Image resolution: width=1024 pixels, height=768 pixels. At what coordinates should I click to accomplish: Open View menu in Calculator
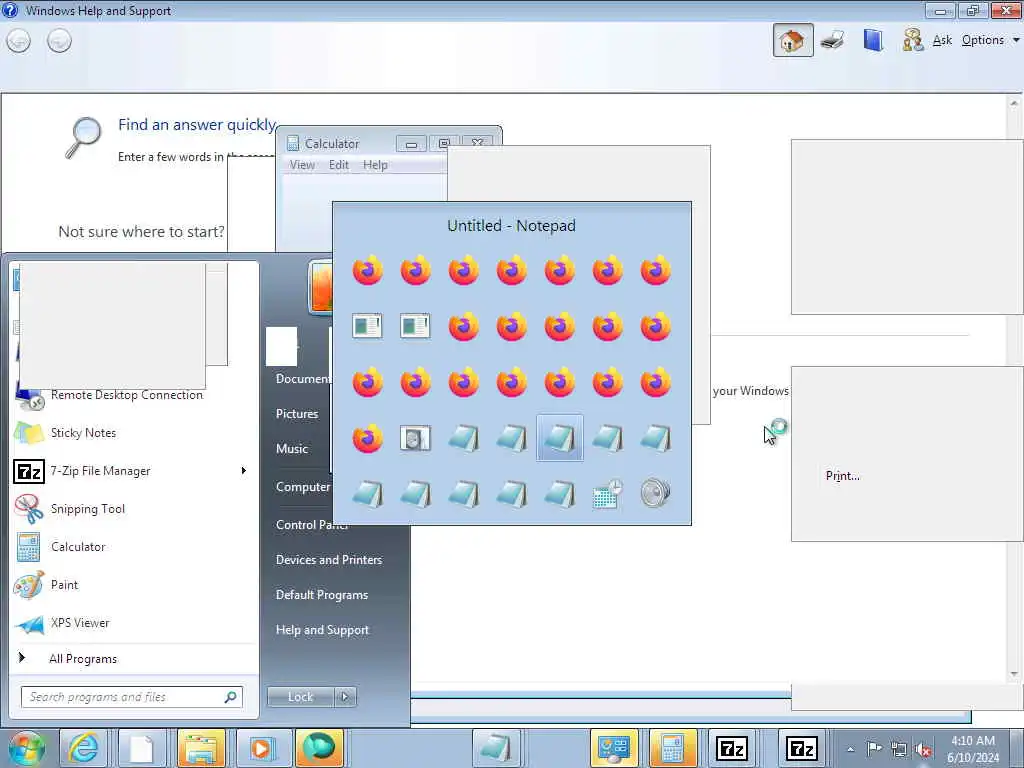[x=302, y=165]
